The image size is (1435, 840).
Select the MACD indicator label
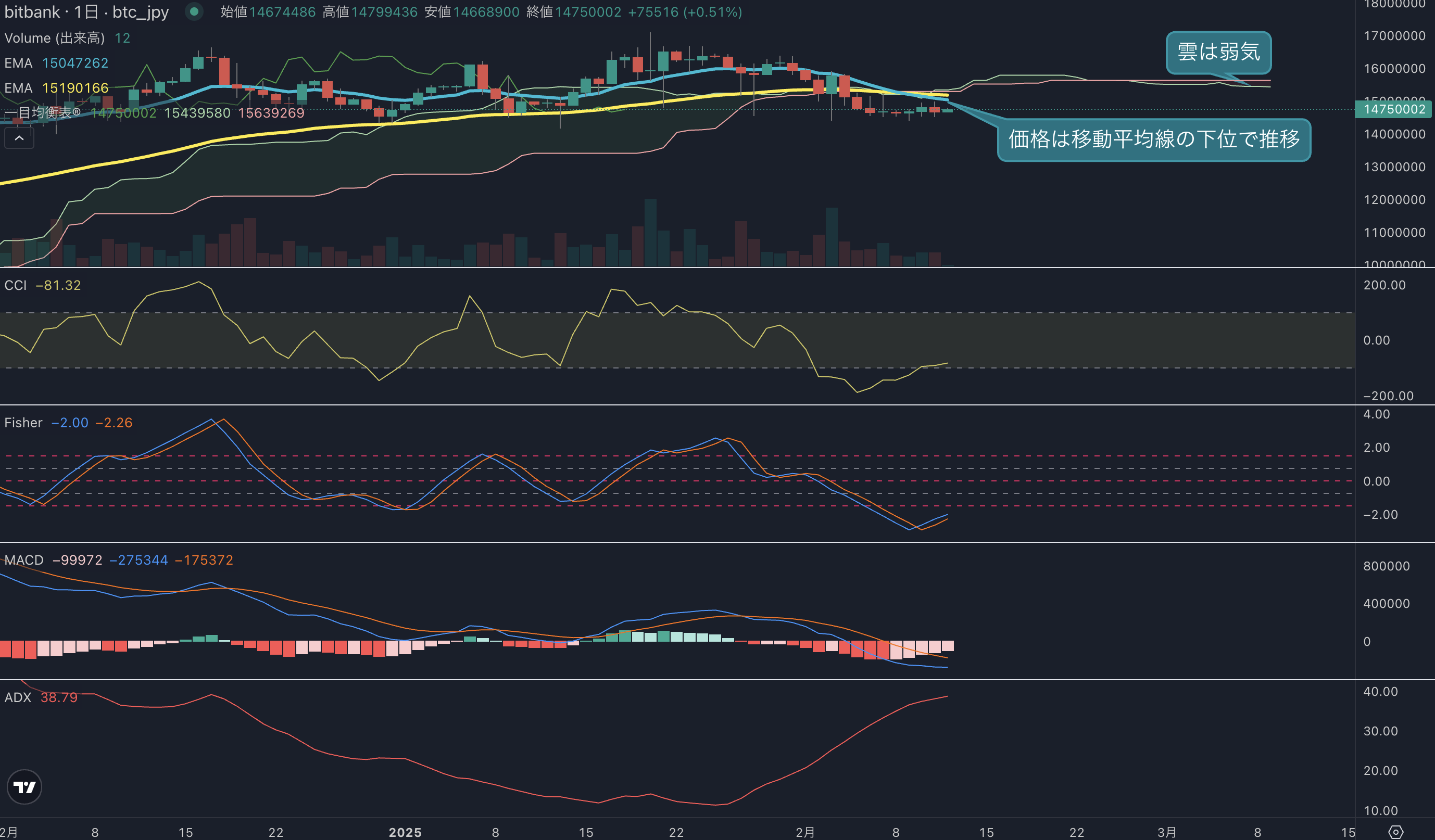[24, 560]
